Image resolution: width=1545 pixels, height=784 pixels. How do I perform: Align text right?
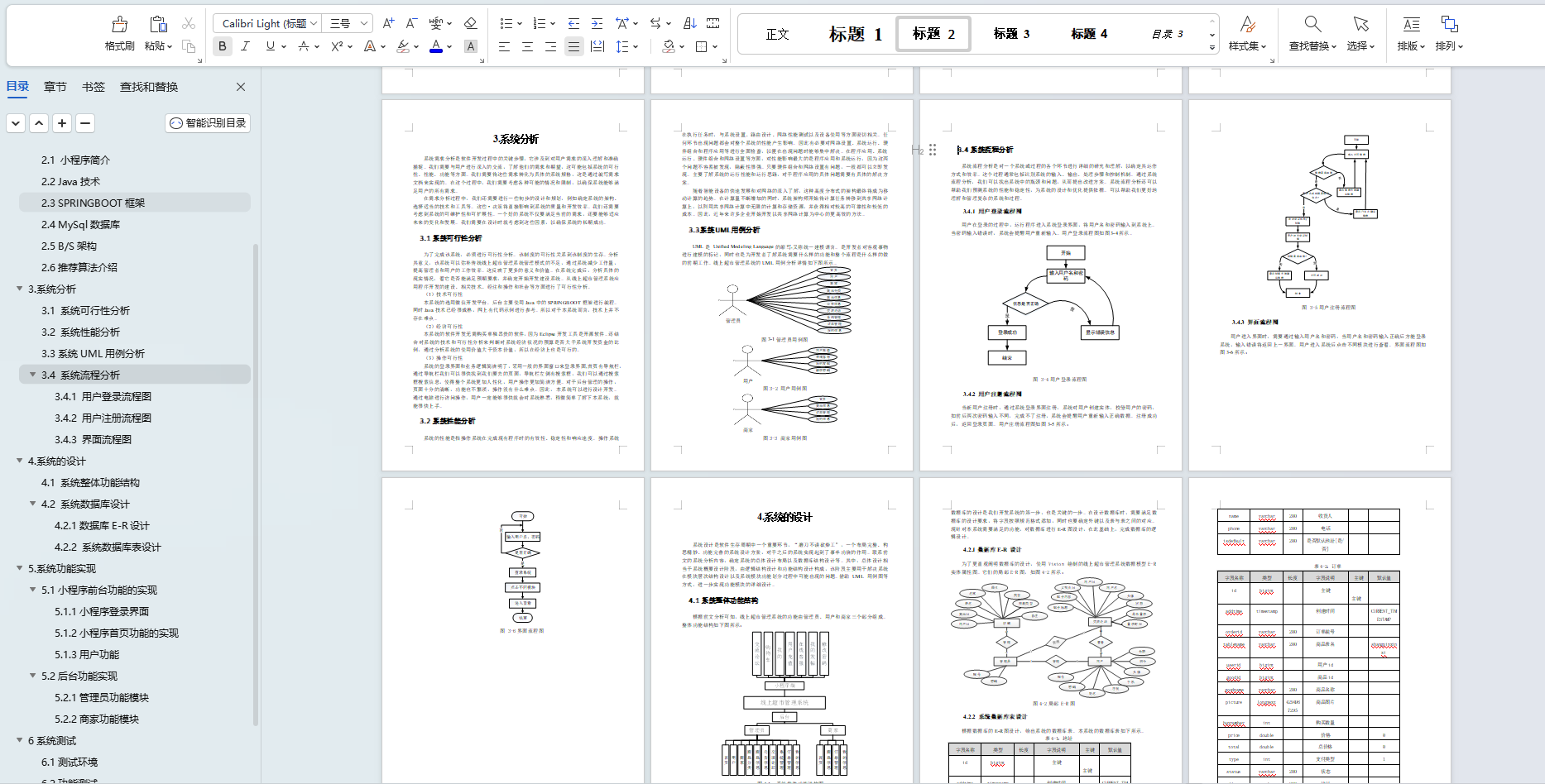click(x=550, y=46)
